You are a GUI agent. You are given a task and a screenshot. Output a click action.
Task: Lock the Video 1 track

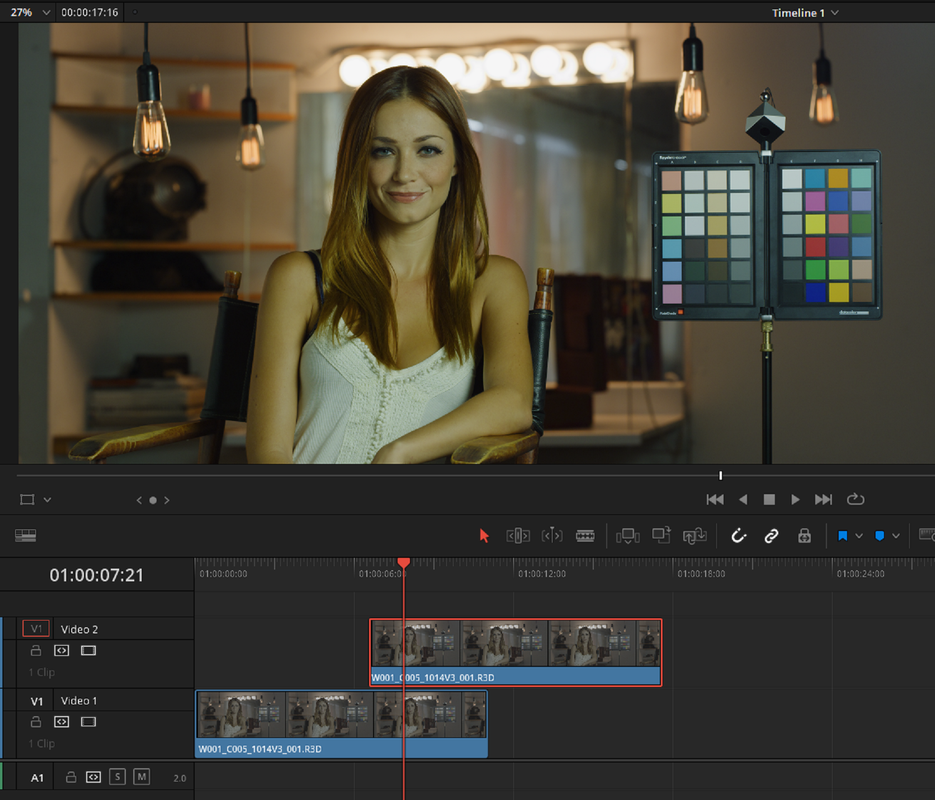click(36, 722)
